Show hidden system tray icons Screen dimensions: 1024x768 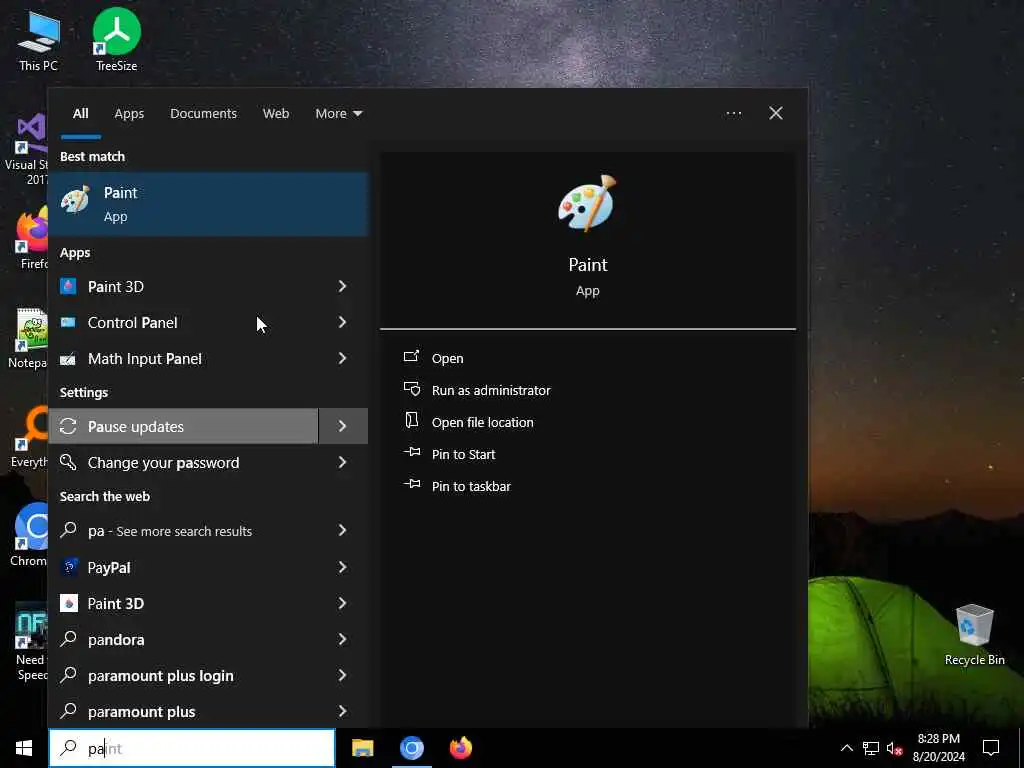[x=846, y=748]
